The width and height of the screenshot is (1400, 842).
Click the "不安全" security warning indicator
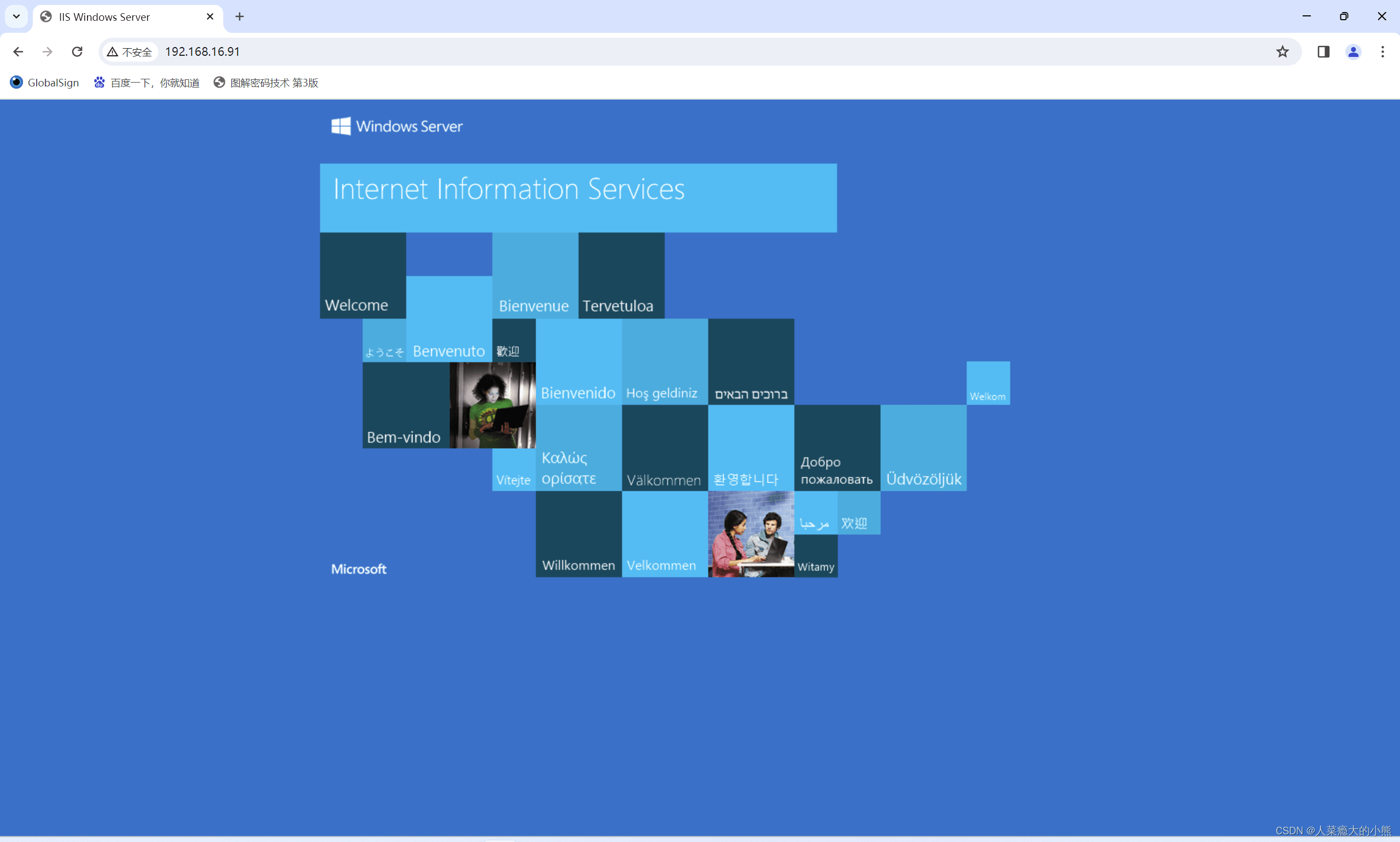(x=130, y=52)
